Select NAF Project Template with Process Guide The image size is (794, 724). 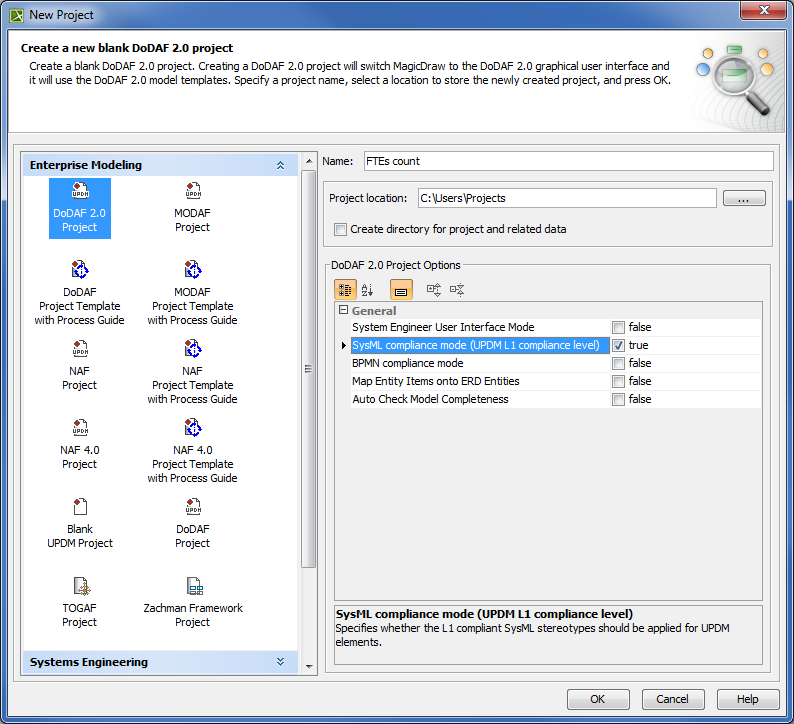click(x=192, y=372)
